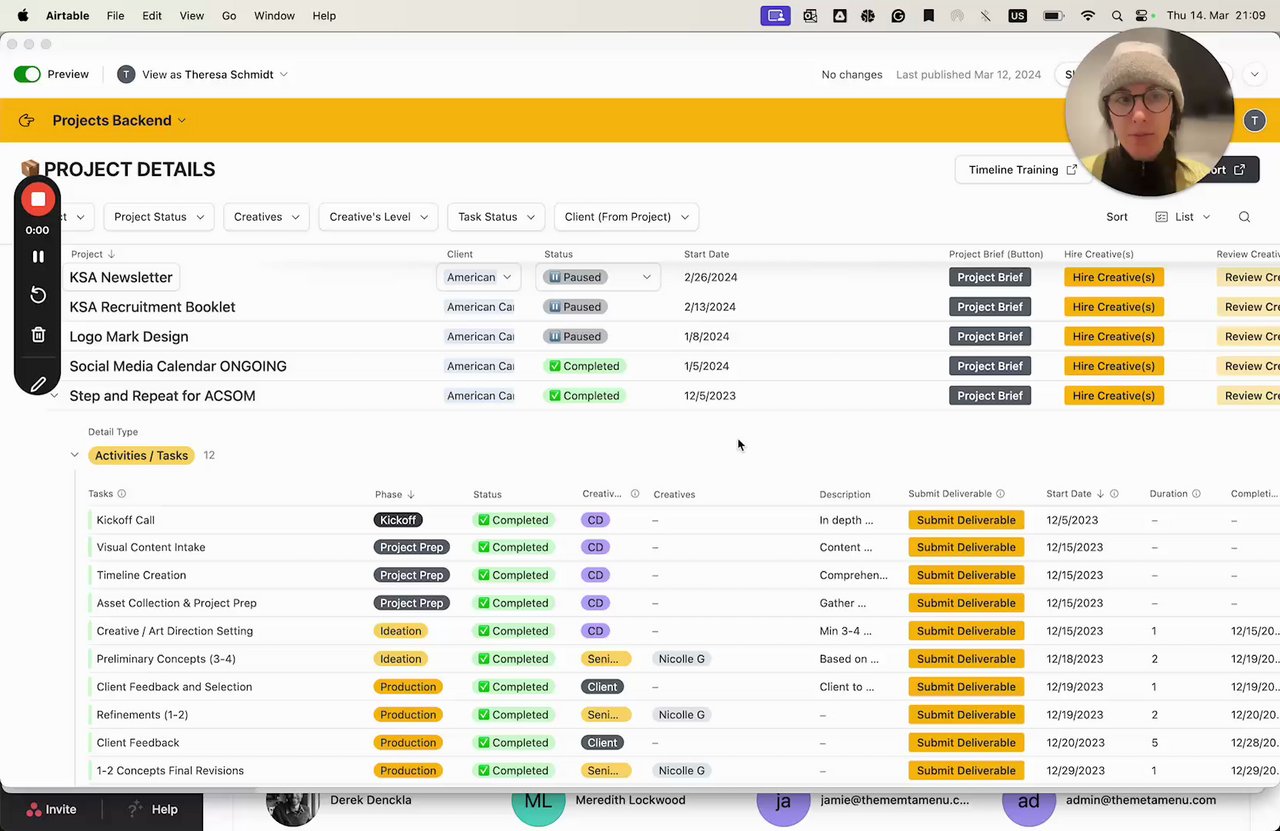Viewport: 1280px width, 831px height.
Task: Click the Preliminary Concepts (3-4) task
Action: click(x=166, y=659)
